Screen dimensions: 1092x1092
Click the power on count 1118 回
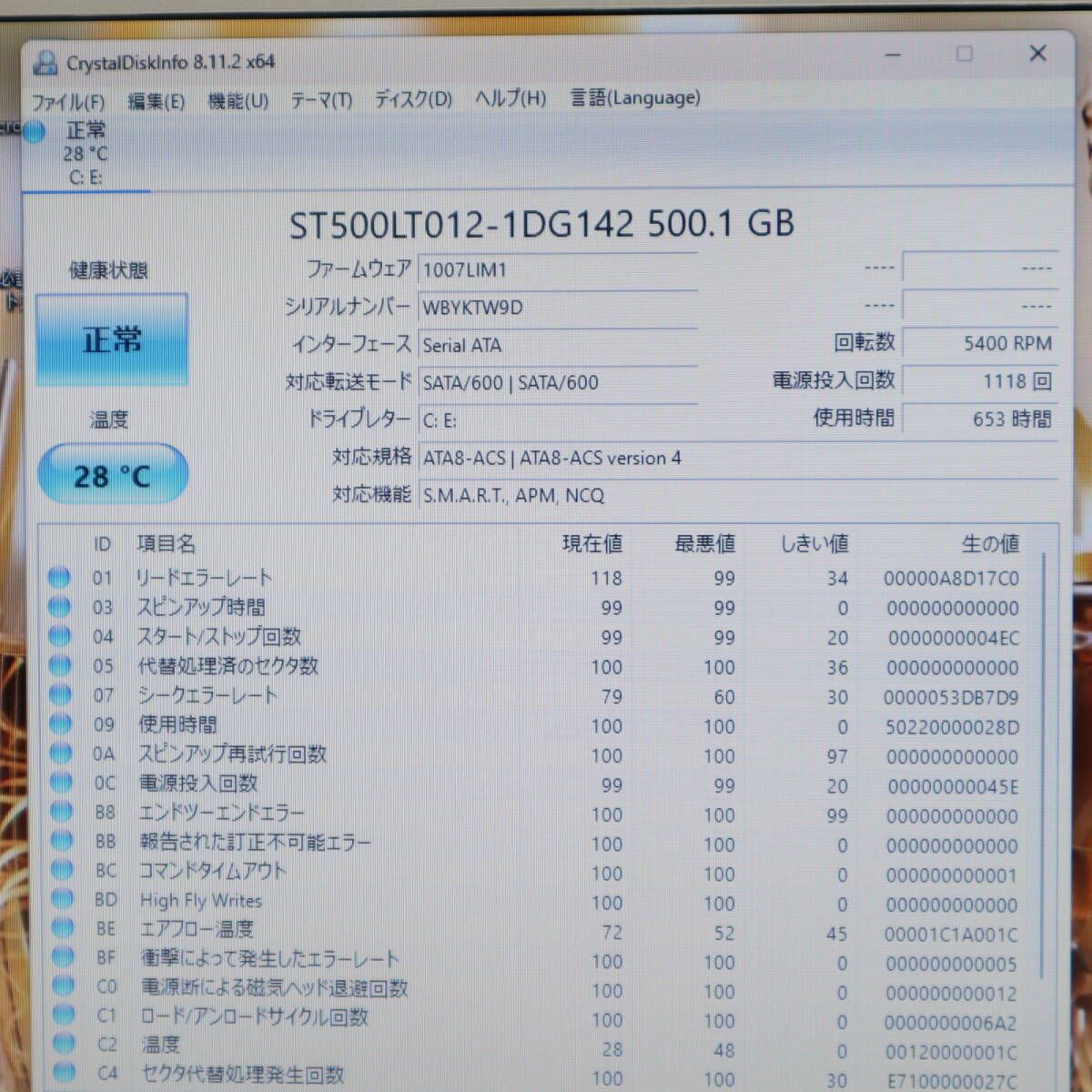click(x=980, y=381)
